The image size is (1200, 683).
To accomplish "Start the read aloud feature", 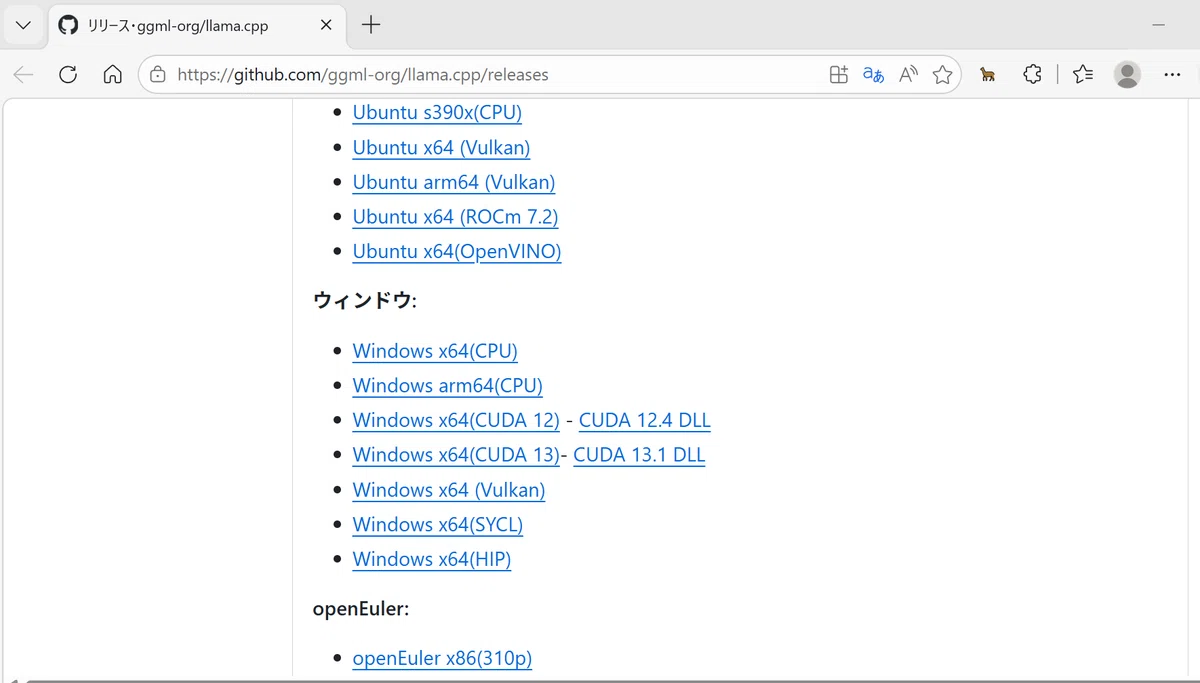I will 908,74.
